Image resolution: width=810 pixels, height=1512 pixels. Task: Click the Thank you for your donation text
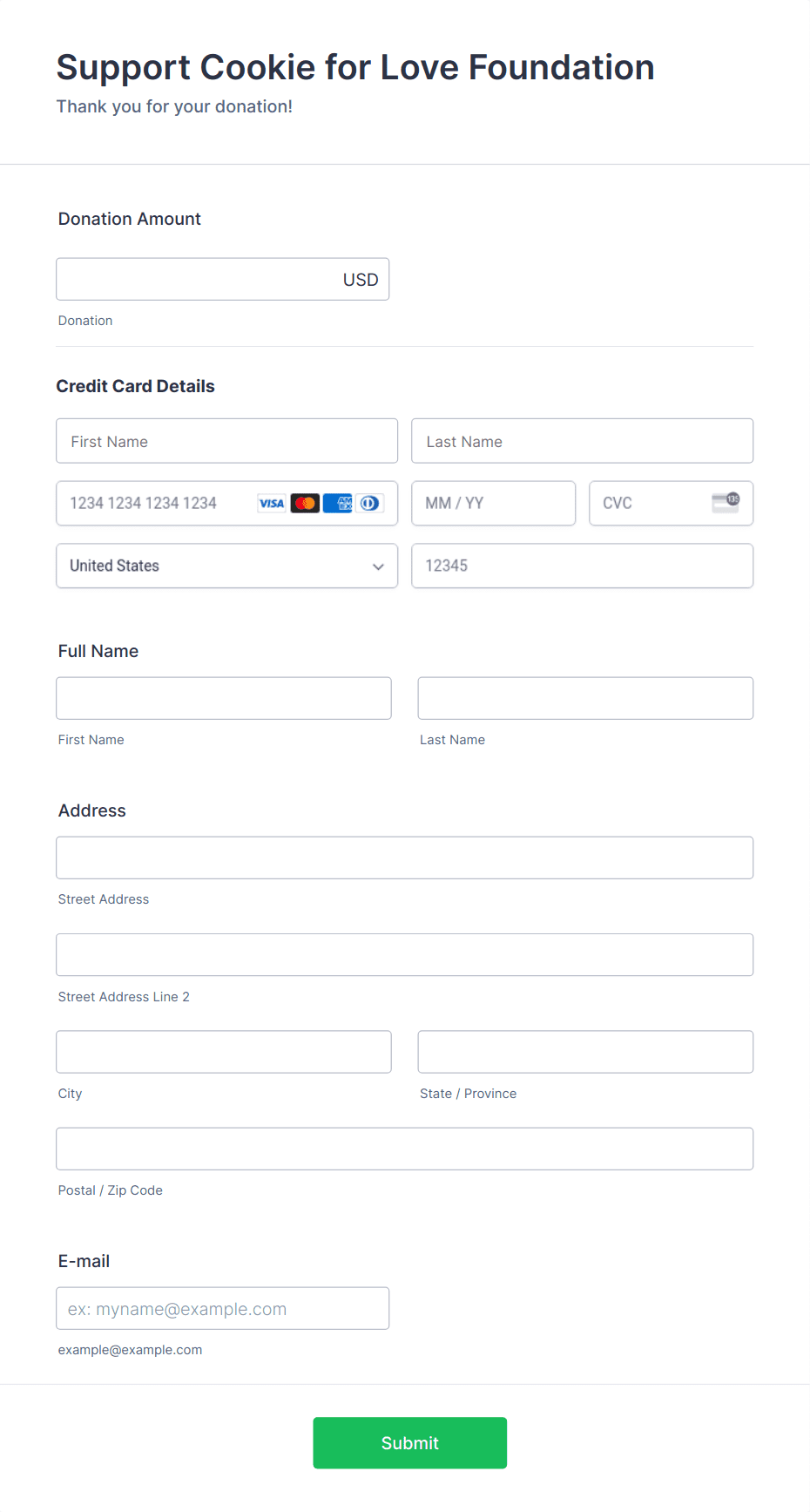click(175, 106)
